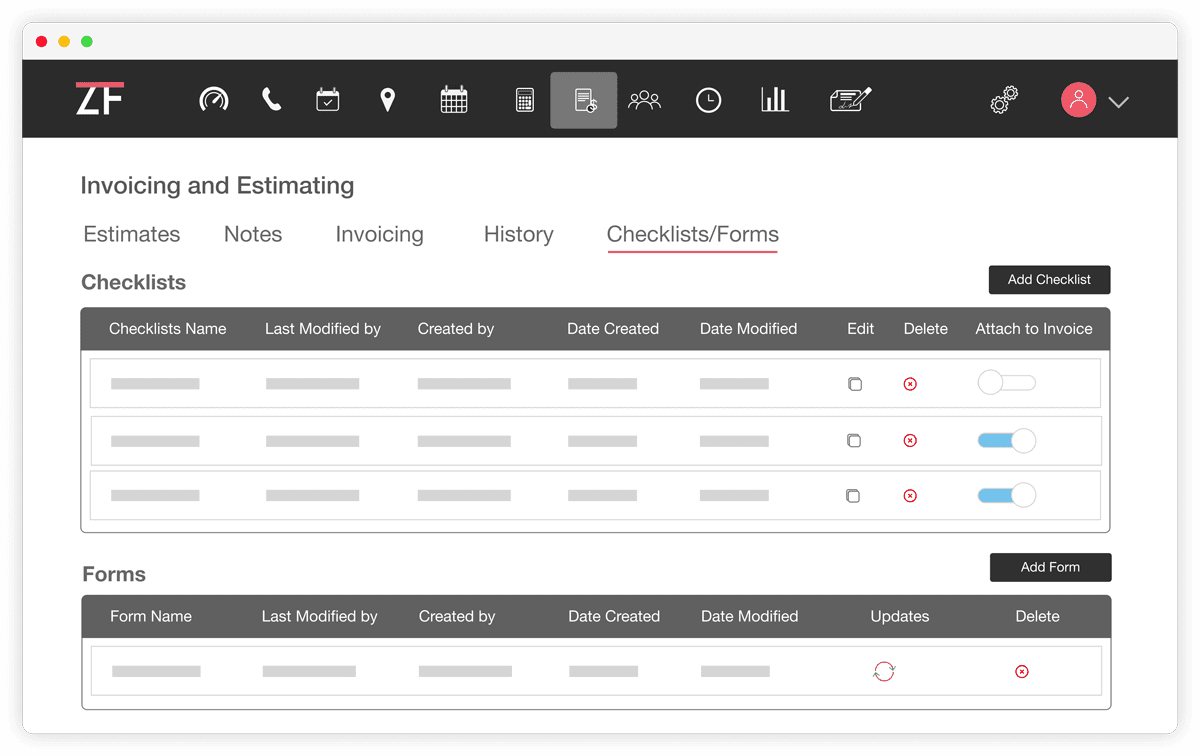Viewport: 1200px width, 756px height.
Task: Open the customers group icon
Action: click(645, 100)
